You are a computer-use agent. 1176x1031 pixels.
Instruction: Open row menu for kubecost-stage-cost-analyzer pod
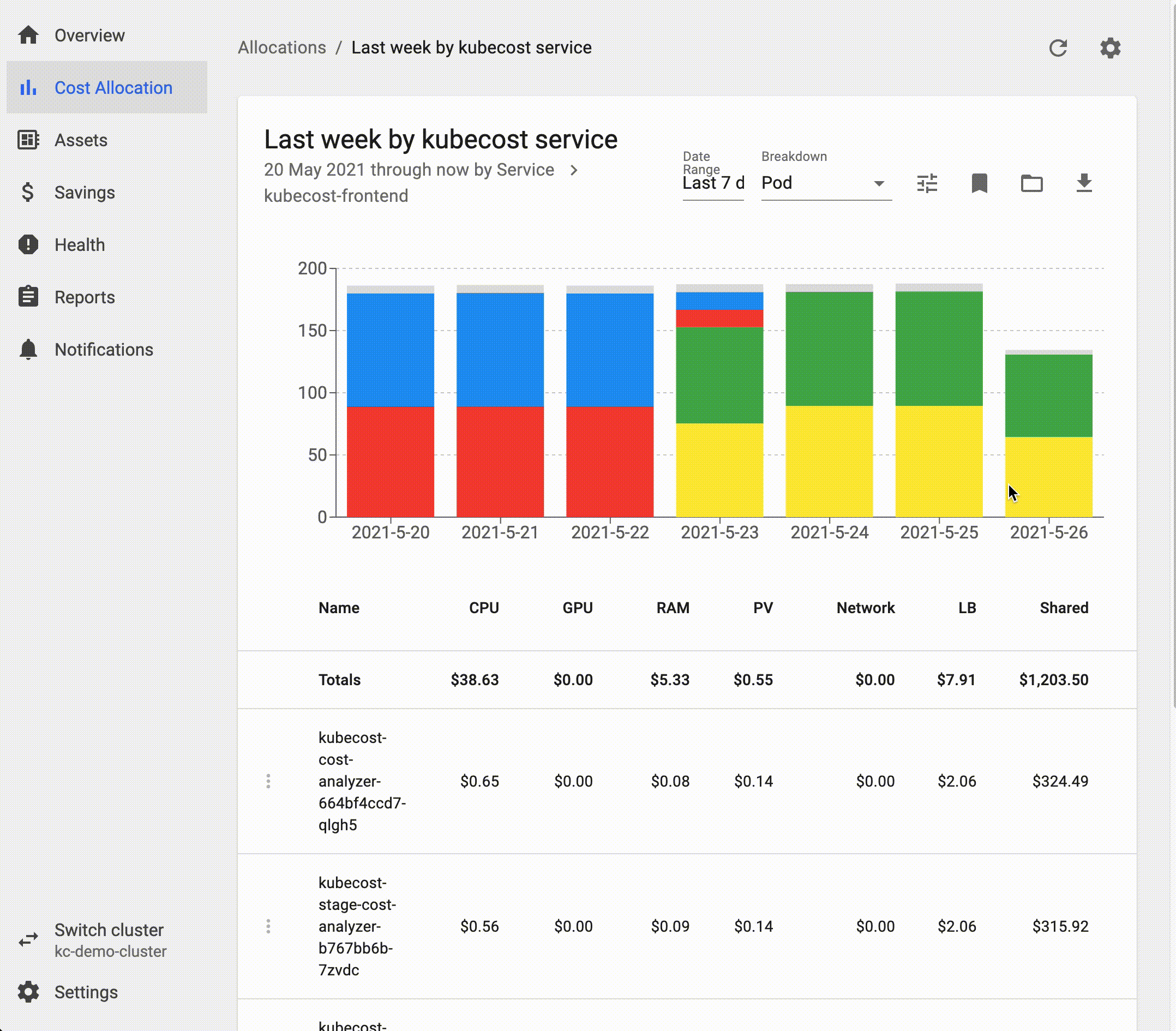pyautogui.click(x=268, y=926)
